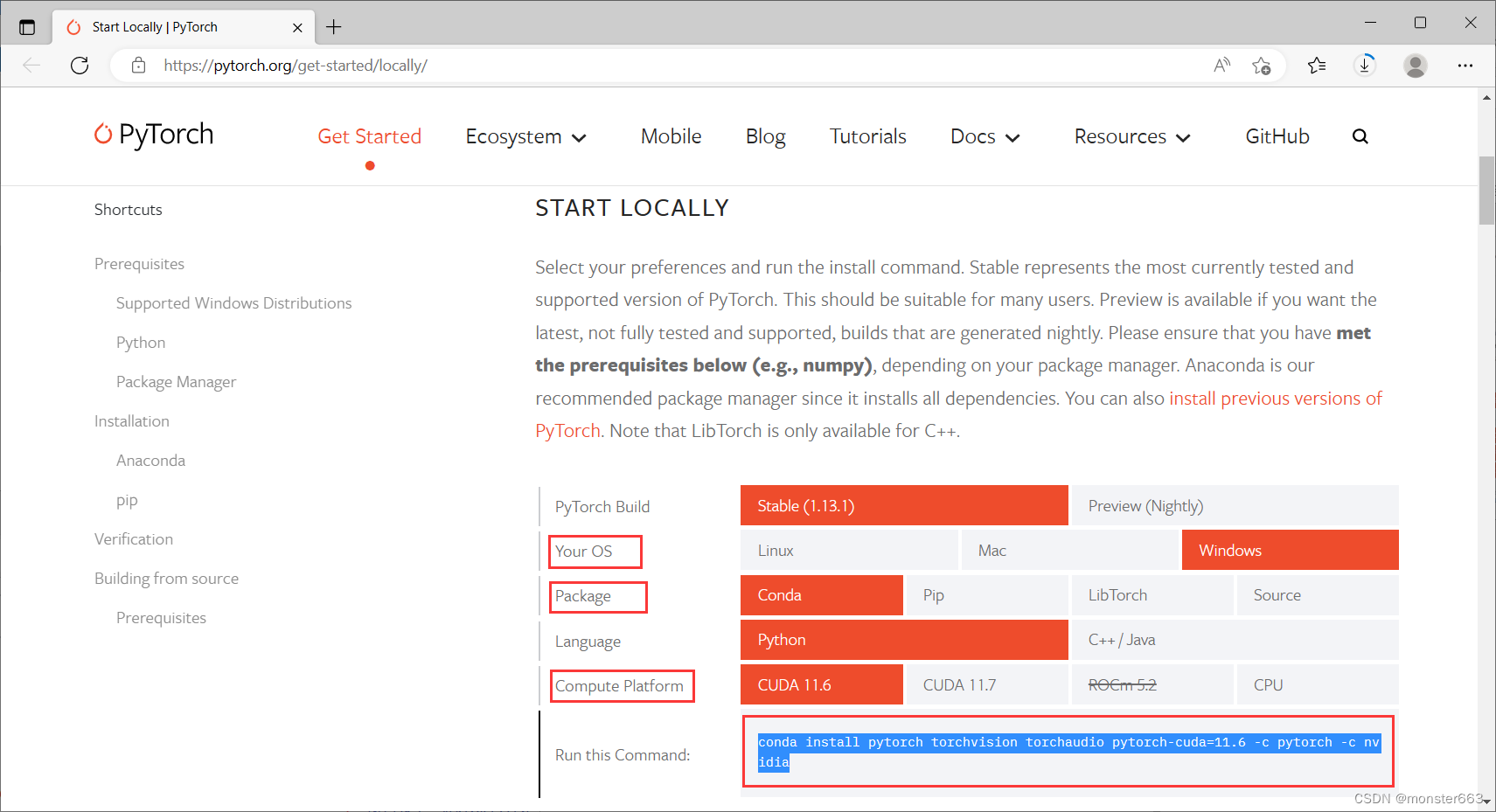1496x812 pixels.
Task: View site information lock icon
Action: click(138, 66)
